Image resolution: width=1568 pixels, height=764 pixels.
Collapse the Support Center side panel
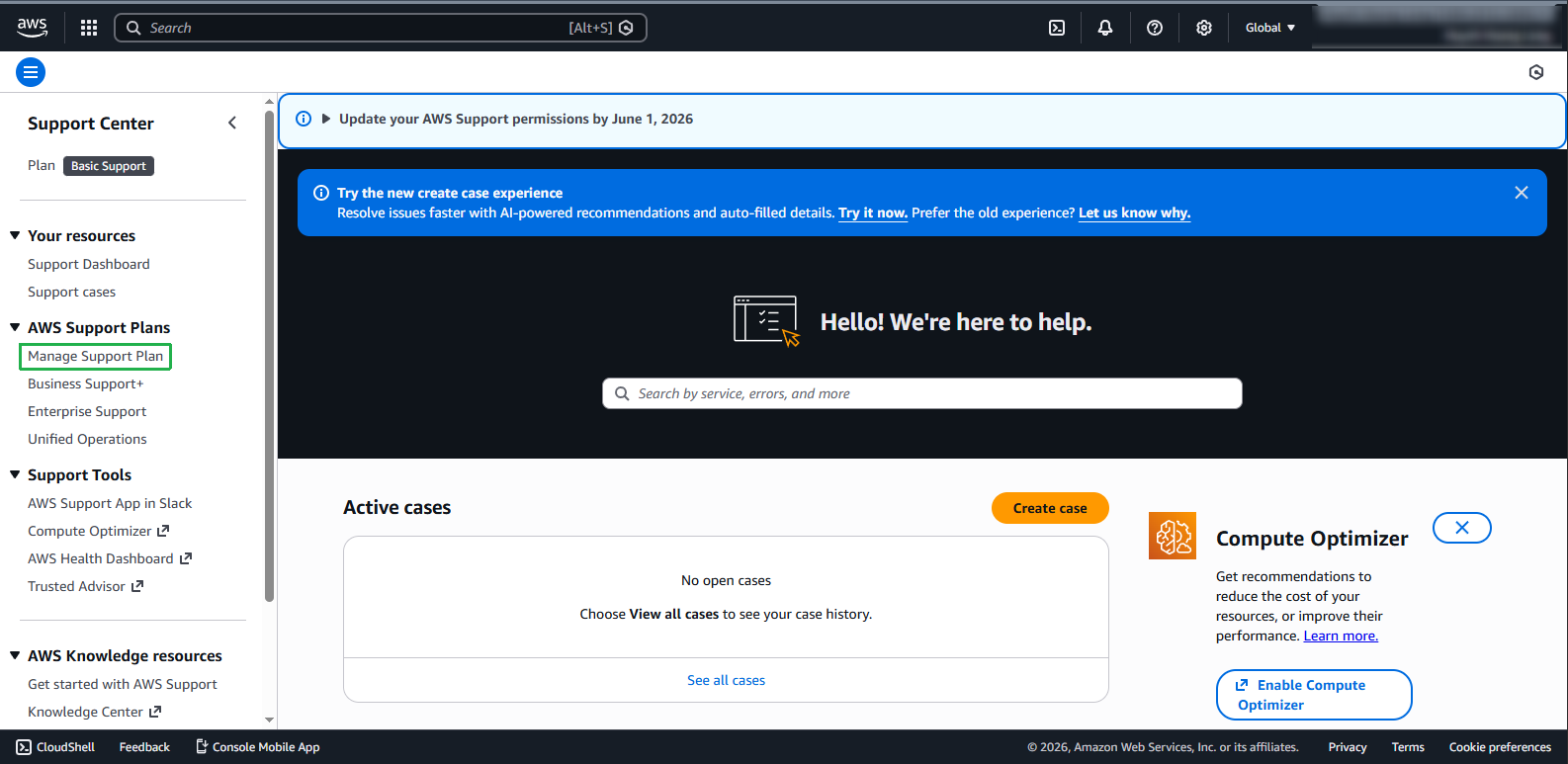tap(232, 124)
